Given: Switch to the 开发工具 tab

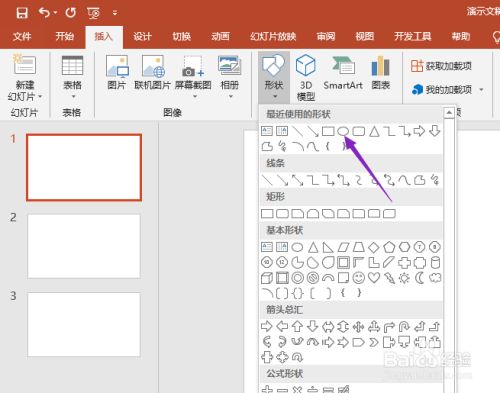Looking at the screenshot, I should (413, 36).
